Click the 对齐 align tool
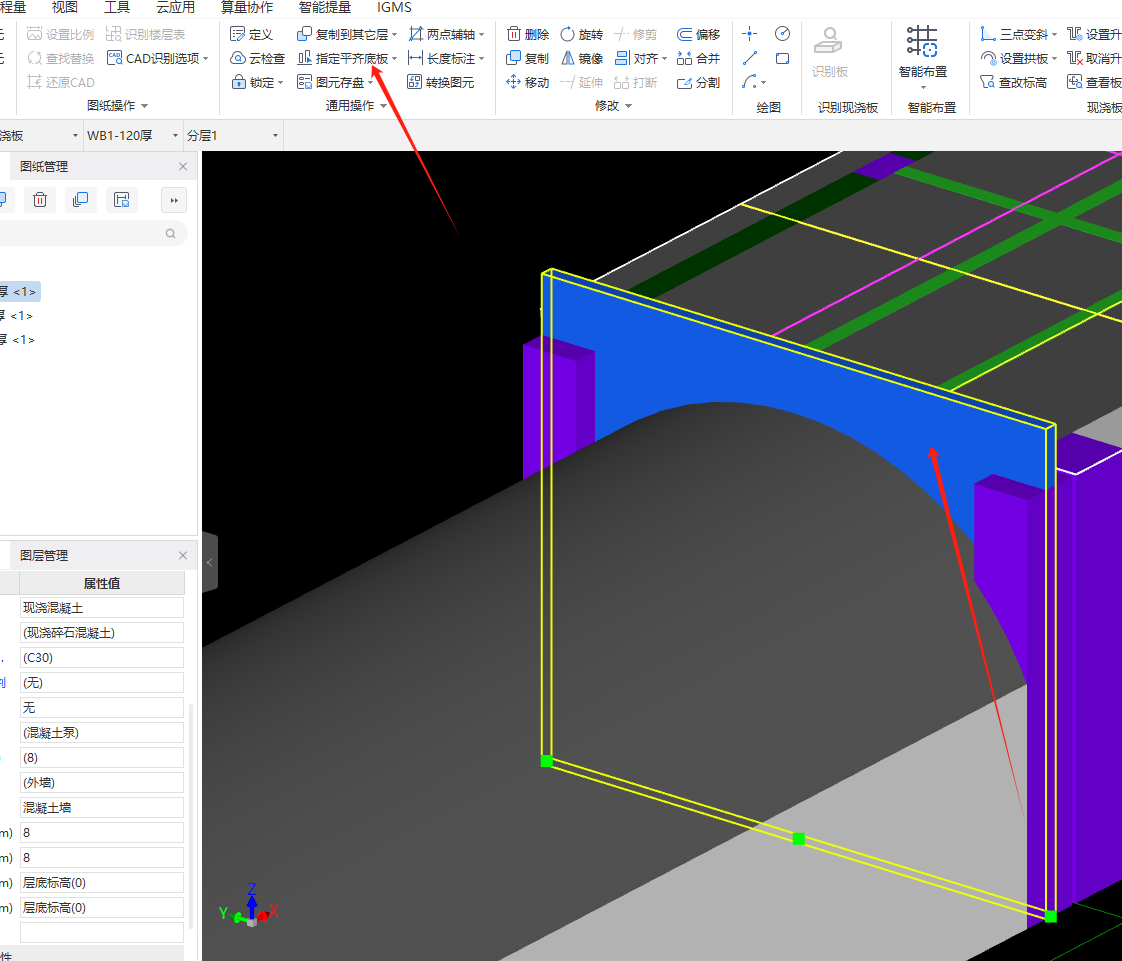Screen dimensions: 1122x961 tap(641, 59)
